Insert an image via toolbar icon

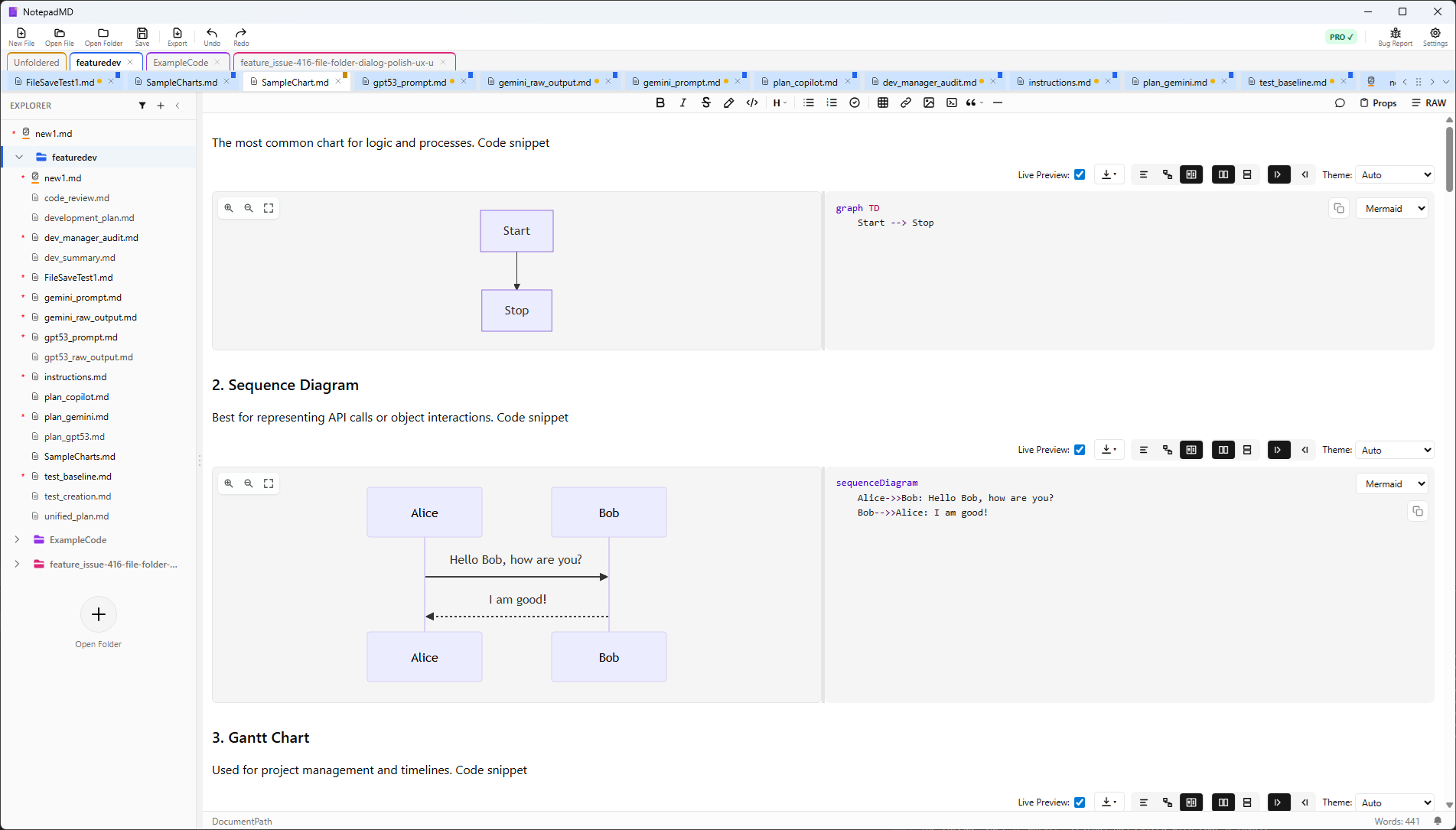point(929,103)
